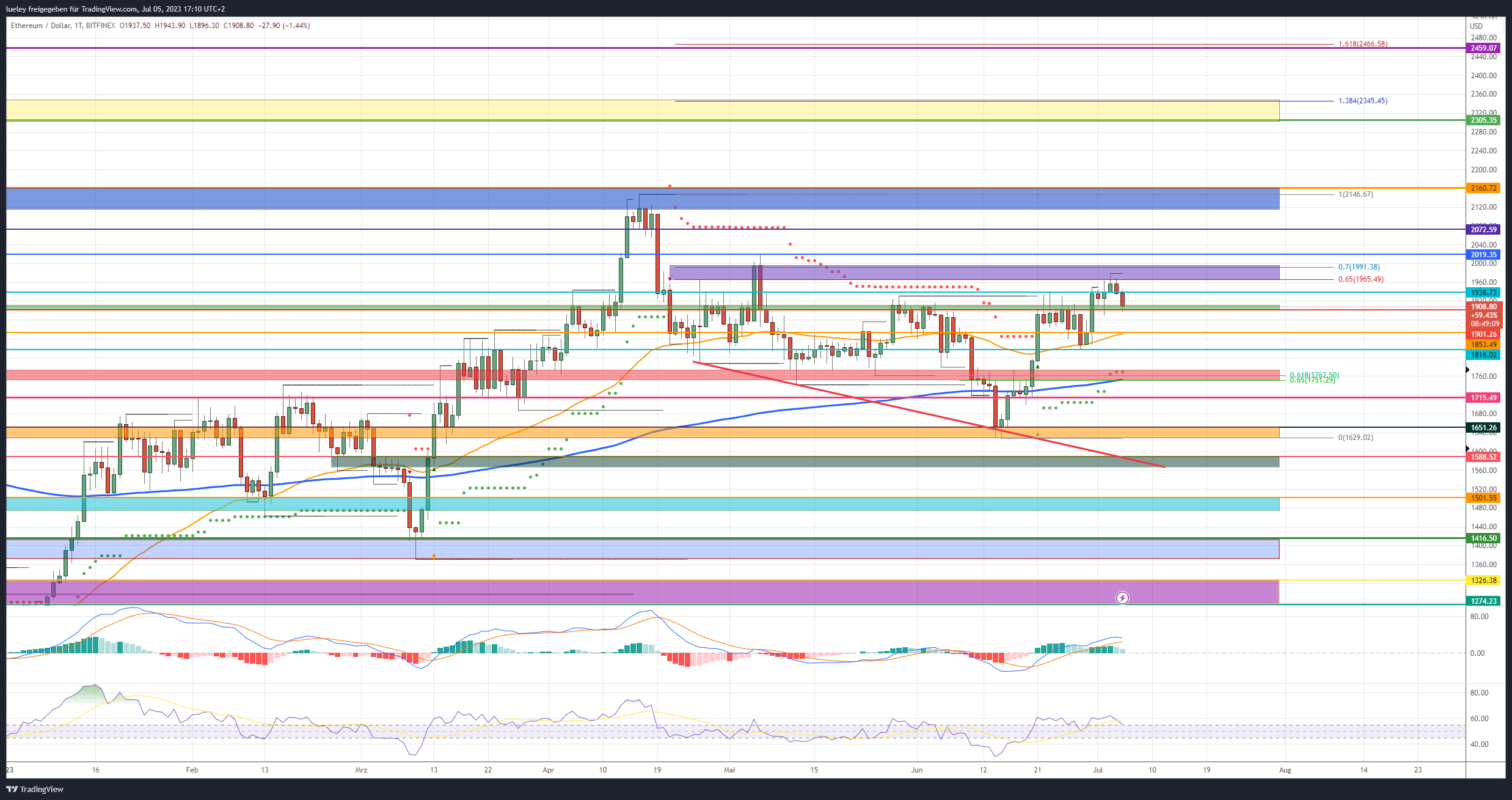
Task: Click the blue resistance zone near 2146
Action: pyautogui.click(x=643, y=199)
